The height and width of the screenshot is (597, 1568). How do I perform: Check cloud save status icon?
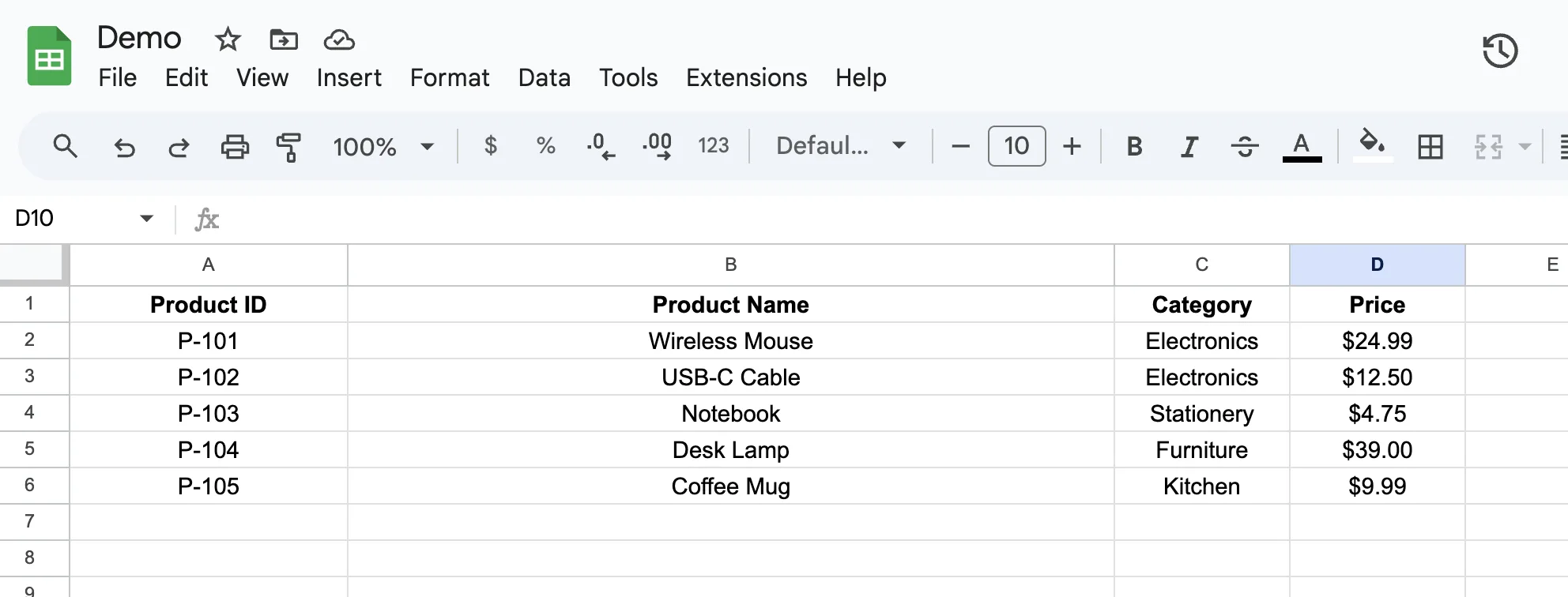(x=339, y=39)
